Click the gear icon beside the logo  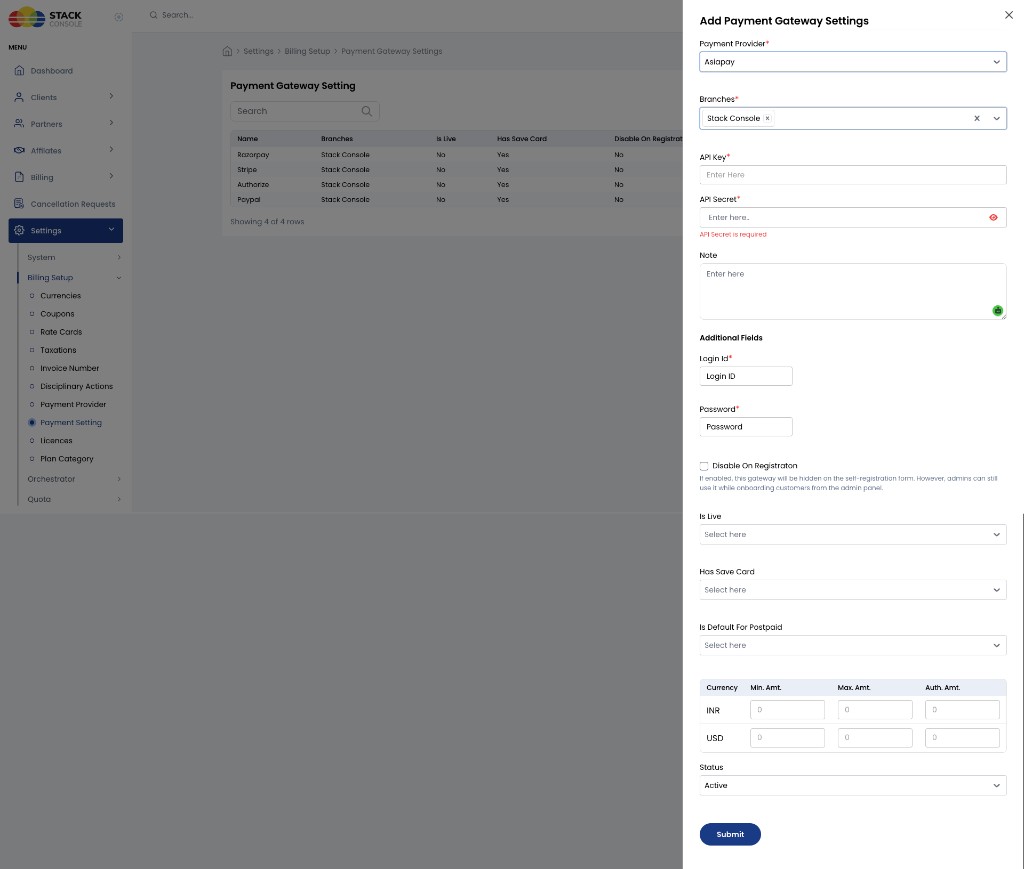tap(118, 17)
